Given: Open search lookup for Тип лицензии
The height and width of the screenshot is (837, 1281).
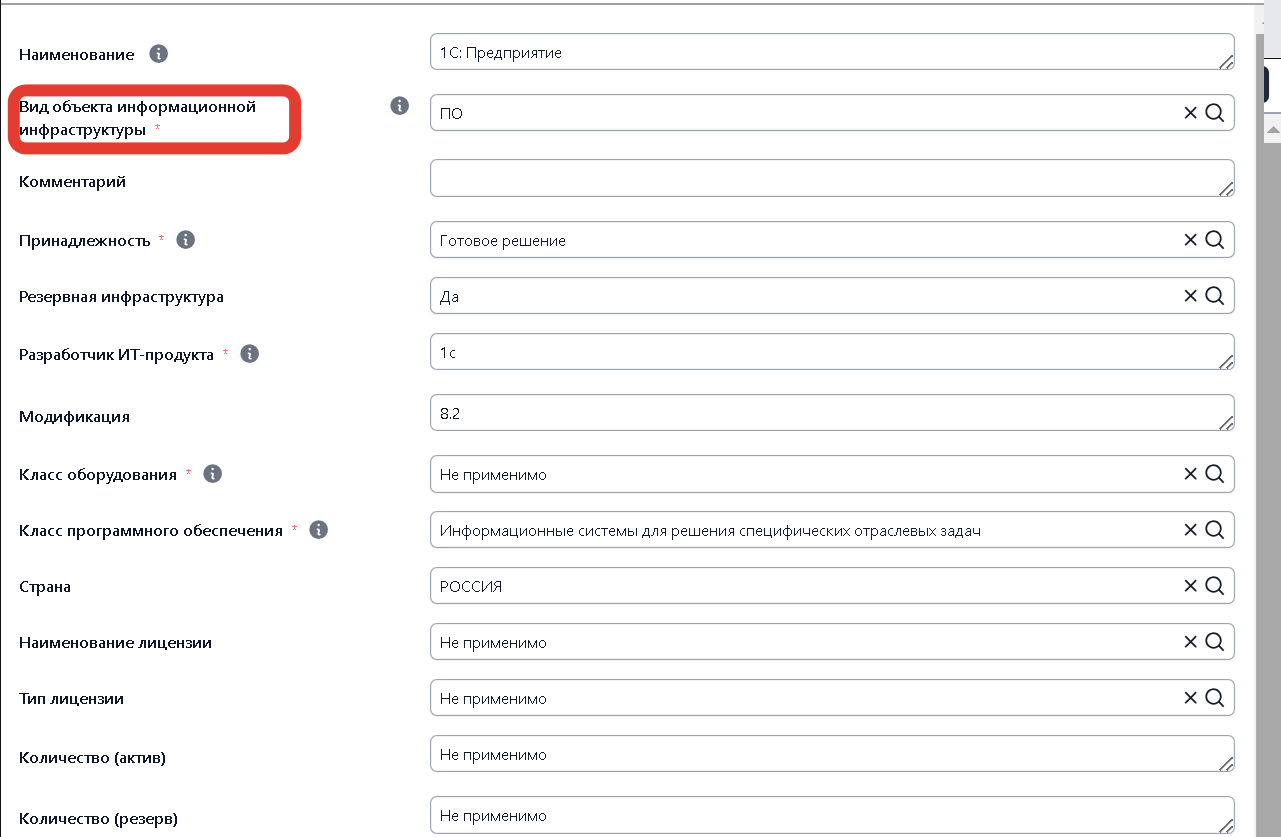Looking at the screenshot, I should click(x=1215, y=698).
